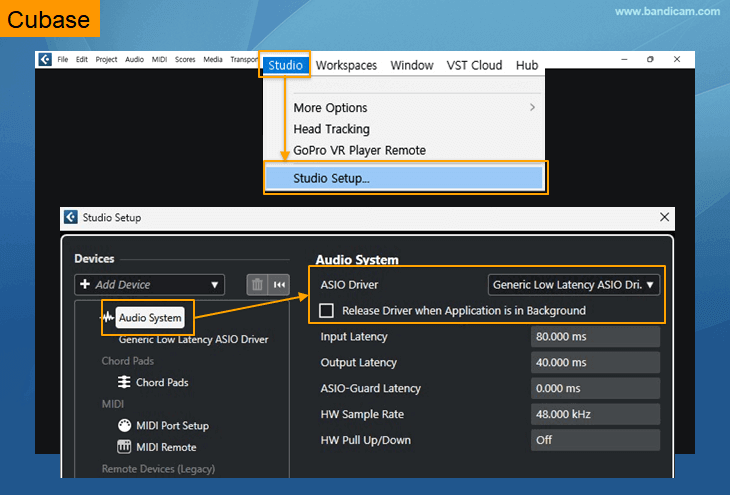Choose Studio Setup... menu entry
730x495 pixels.
click(x=404, y=178)
